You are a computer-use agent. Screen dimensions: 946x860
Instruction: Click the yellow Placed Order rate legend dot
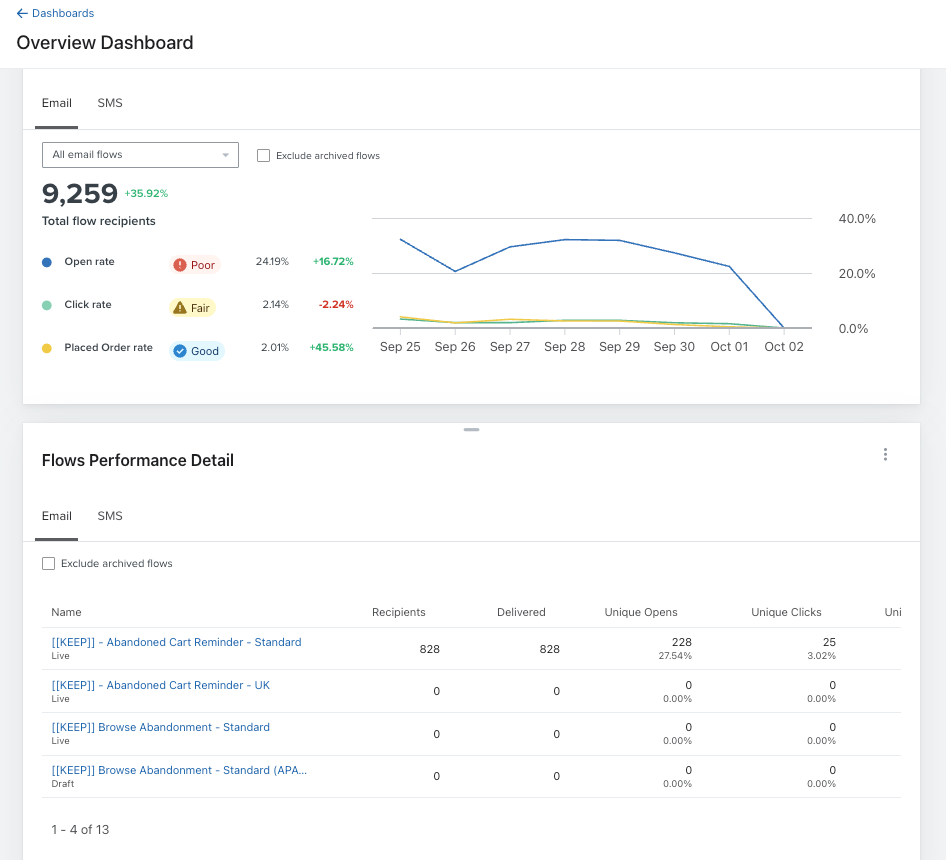(x=46, y=348)
